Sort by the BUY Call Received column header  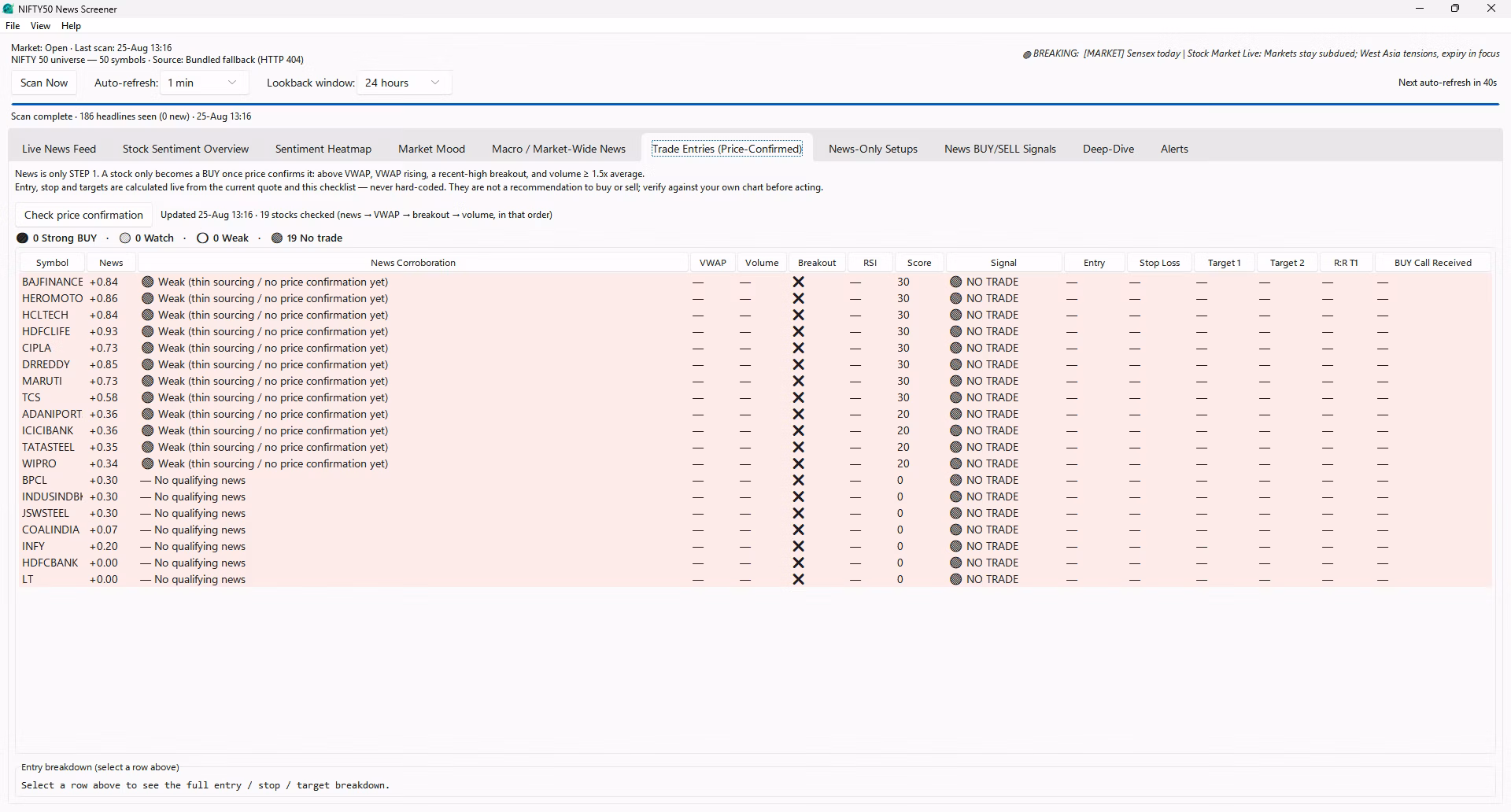pyautogui.click(x=1432, y=263)
